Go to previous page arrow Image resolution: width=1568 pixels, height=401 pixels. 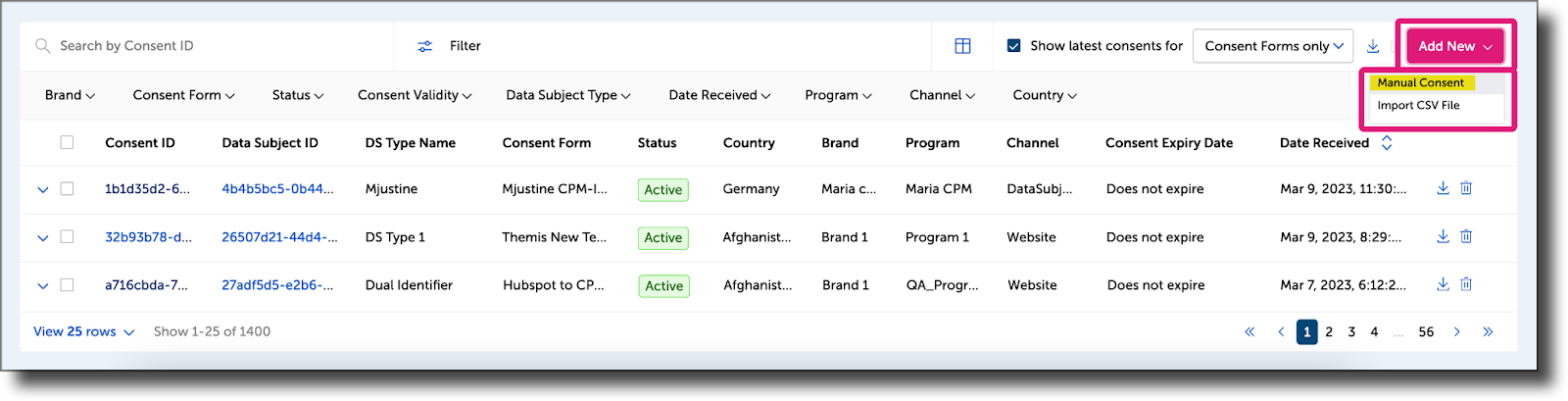pyautogui.click(x=1281, y=332)
